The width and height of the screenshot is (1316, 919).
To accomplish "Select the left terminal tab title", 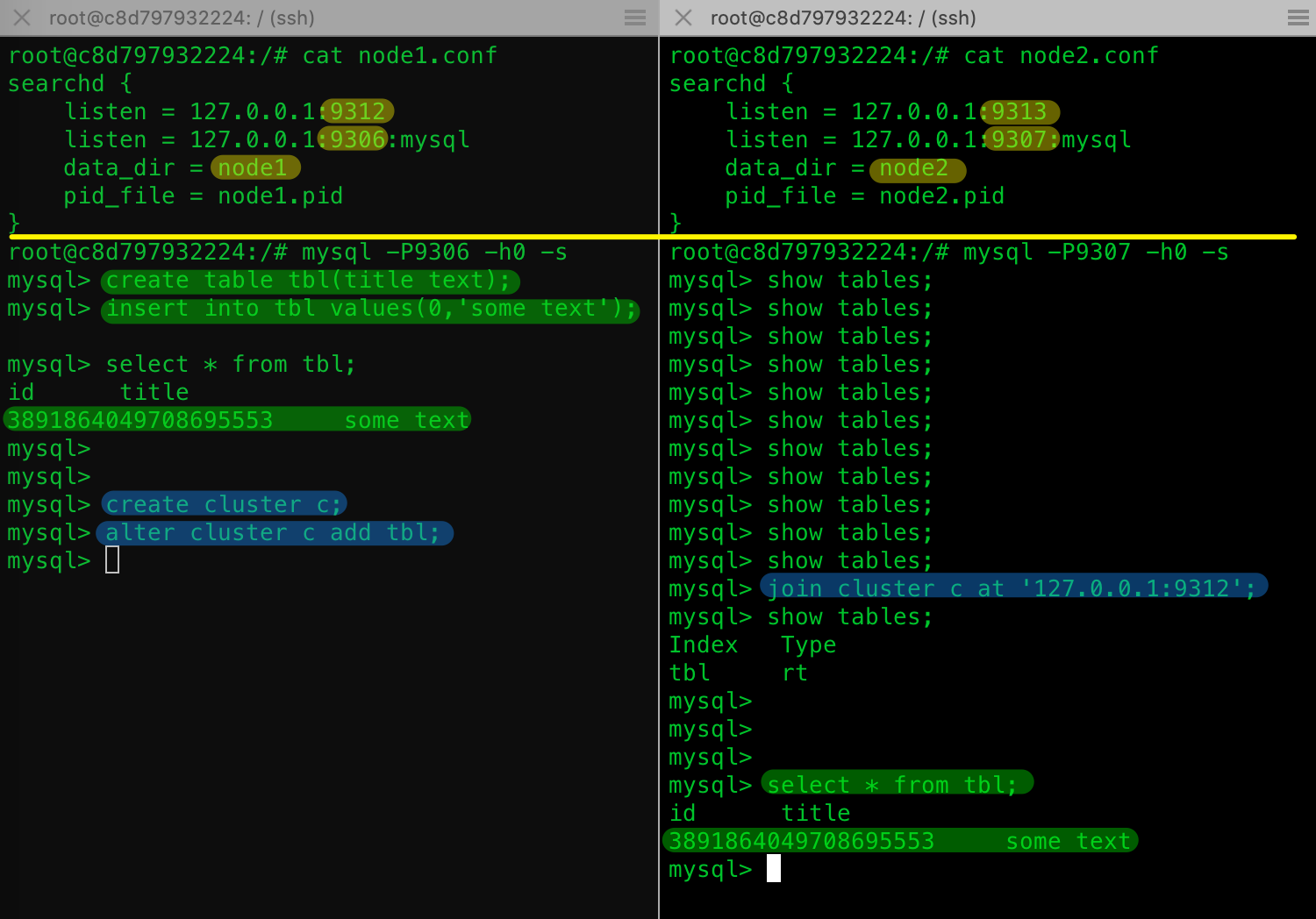I will (x=182, y=18).
